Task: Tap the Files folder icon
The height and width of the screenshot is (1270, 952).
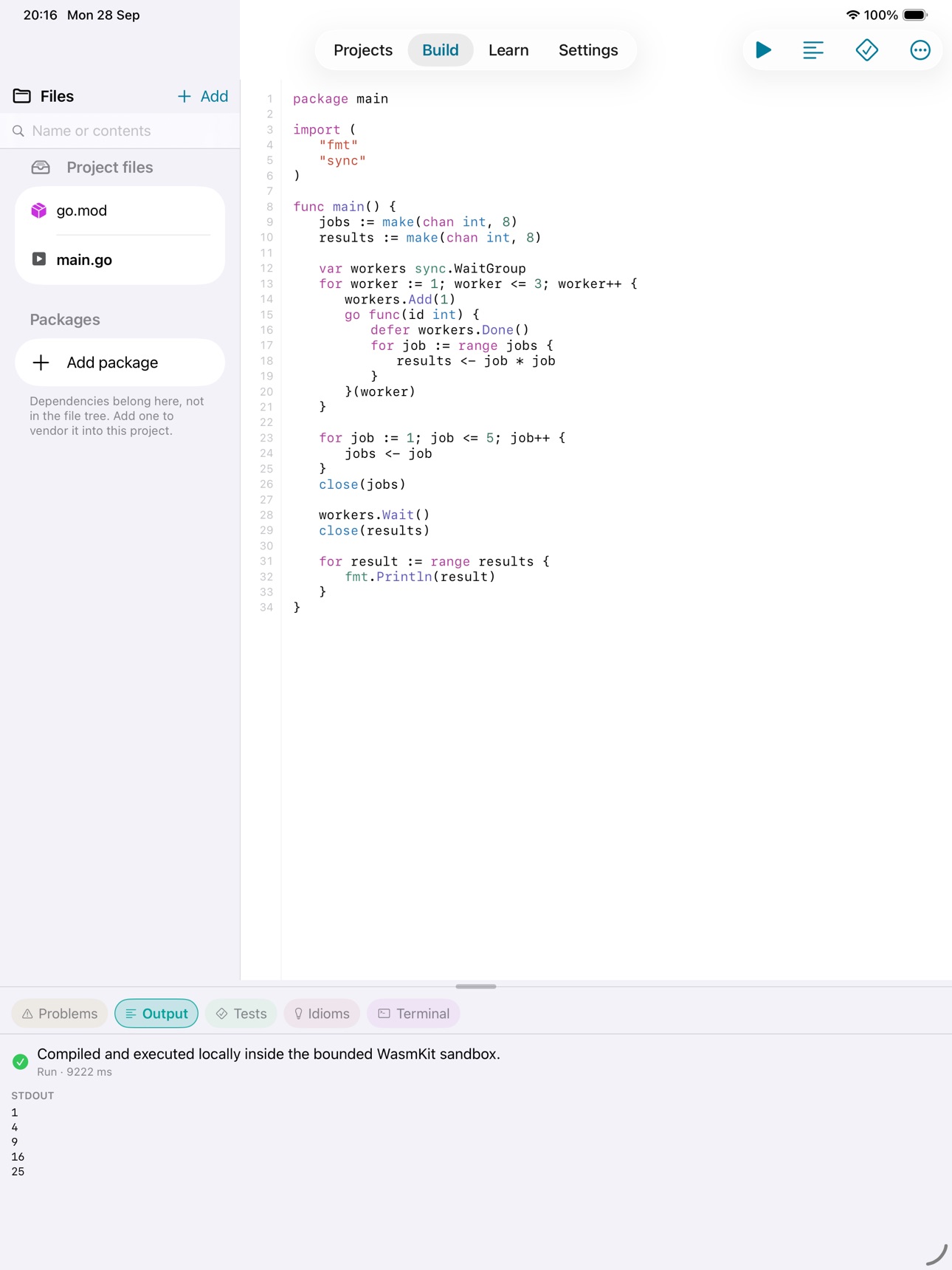Action: click(22, 96)
